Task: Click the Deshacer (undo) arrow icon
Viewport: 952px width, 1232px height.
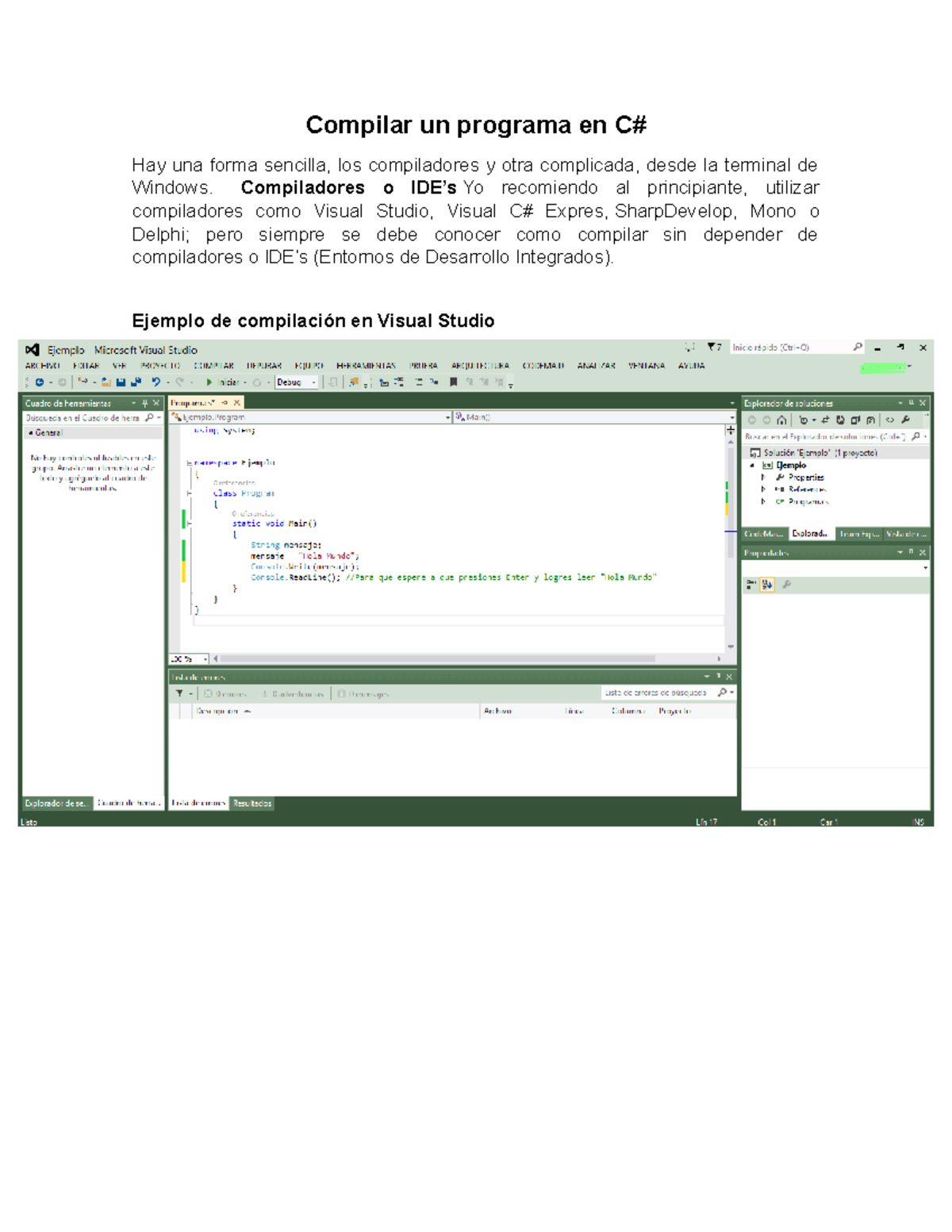Action: 155,382
